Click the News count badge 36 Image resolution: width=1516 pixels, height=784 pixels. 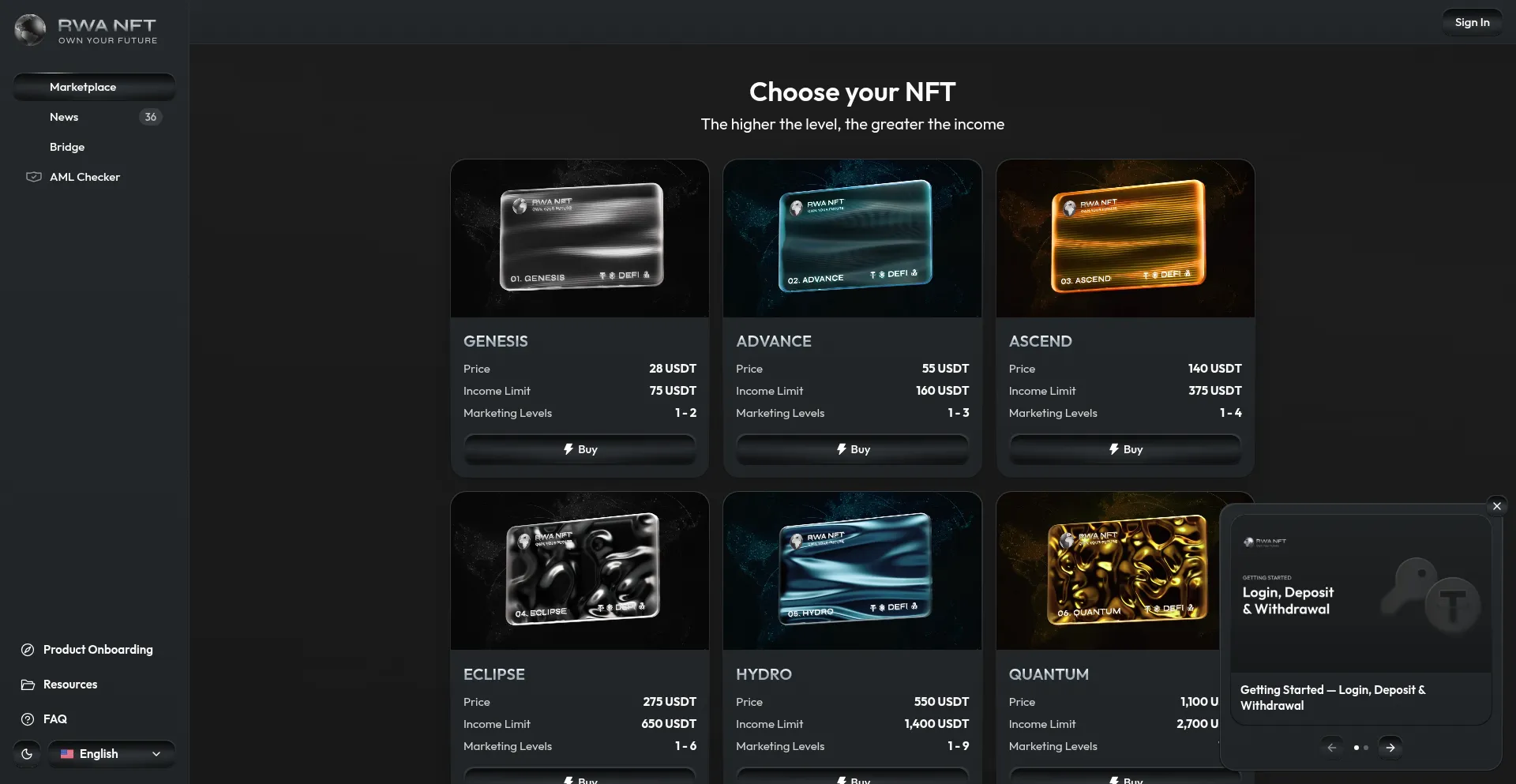coord(150,117)
